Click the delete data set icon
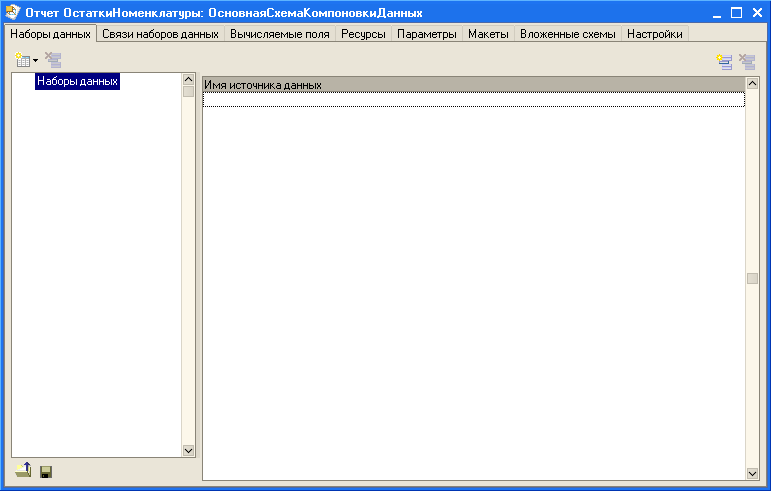Viewport: 771px width, 491px height. (53, 61)
